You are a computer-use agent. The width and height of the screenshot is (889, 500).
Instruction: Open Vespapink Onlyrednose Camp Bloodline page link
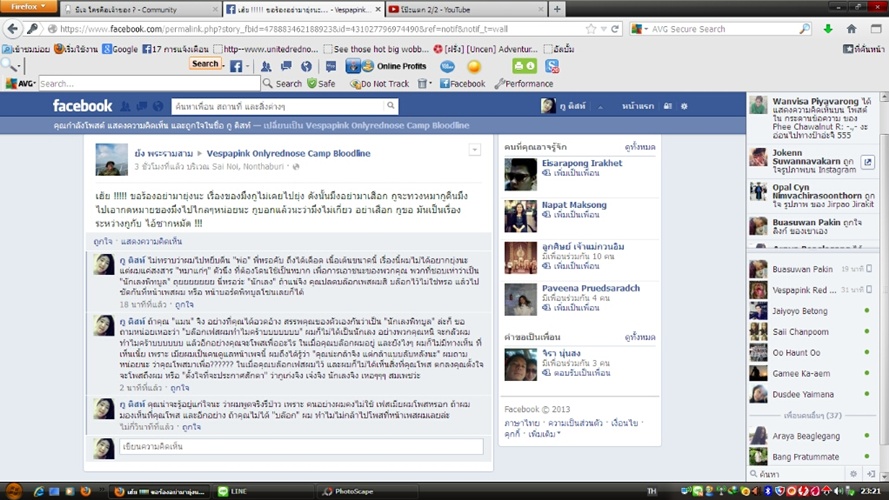[x=288, y=153]
